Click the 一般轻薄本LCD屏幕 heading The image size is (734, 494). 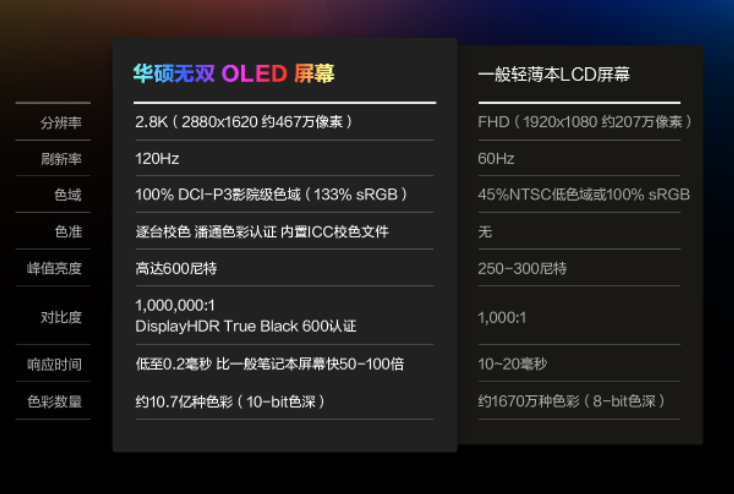click(x=554, y=74)
